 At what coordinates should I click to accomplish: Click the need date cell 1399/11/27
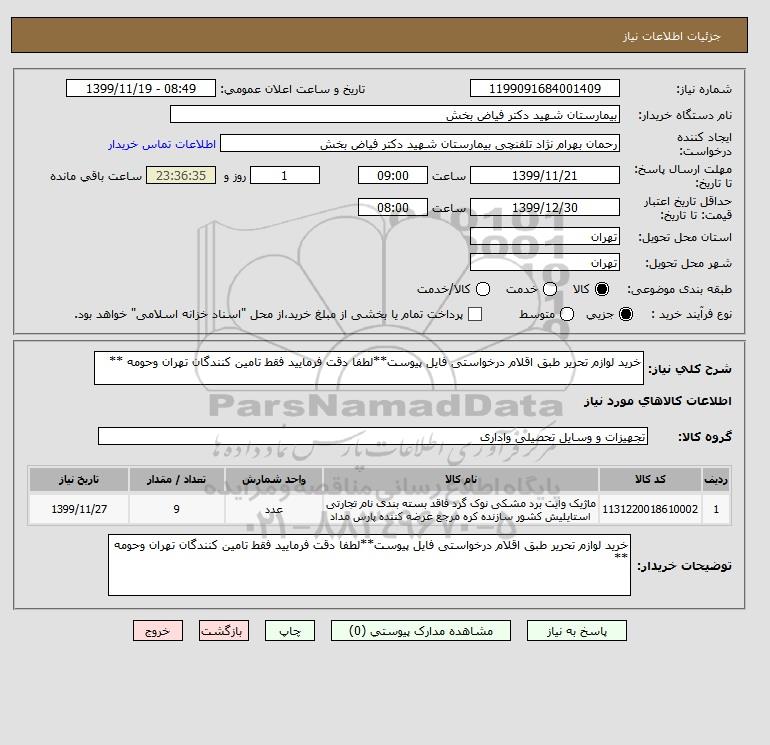pyautogui.click(x=79, y=509)
